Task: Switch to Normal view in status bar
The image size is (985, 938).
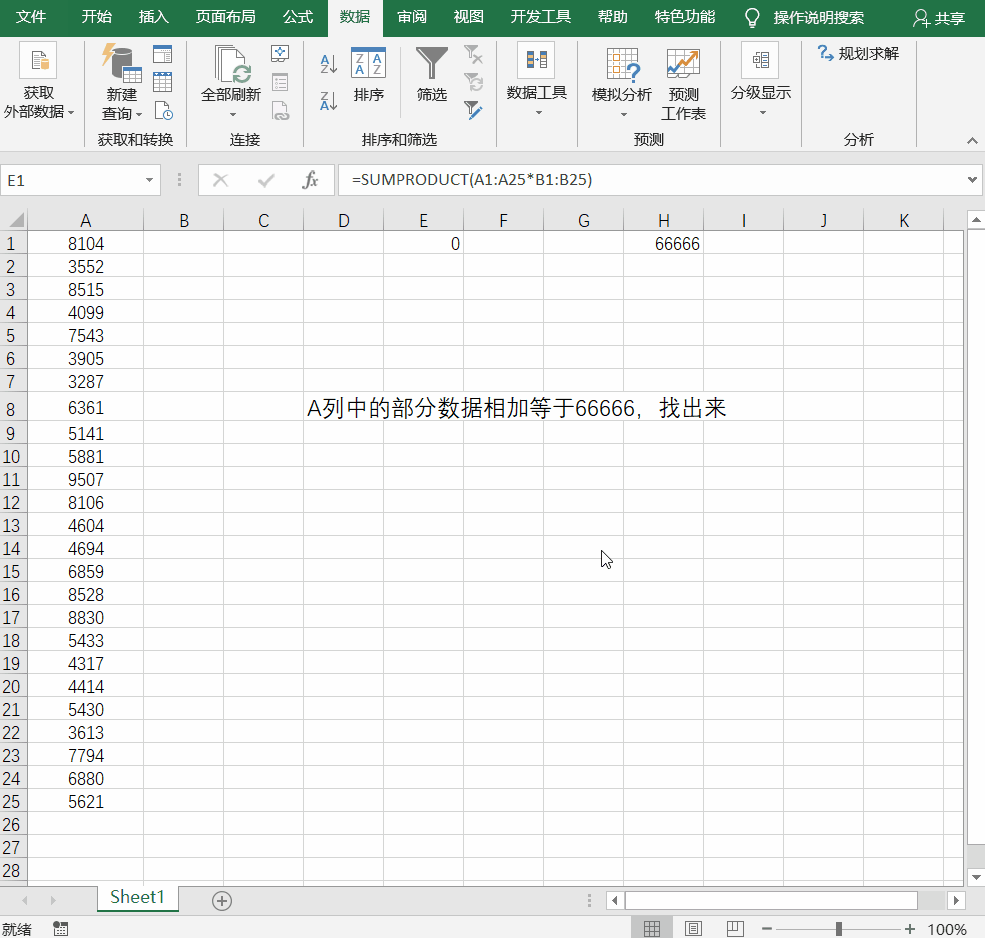Action: click(652, 929)
